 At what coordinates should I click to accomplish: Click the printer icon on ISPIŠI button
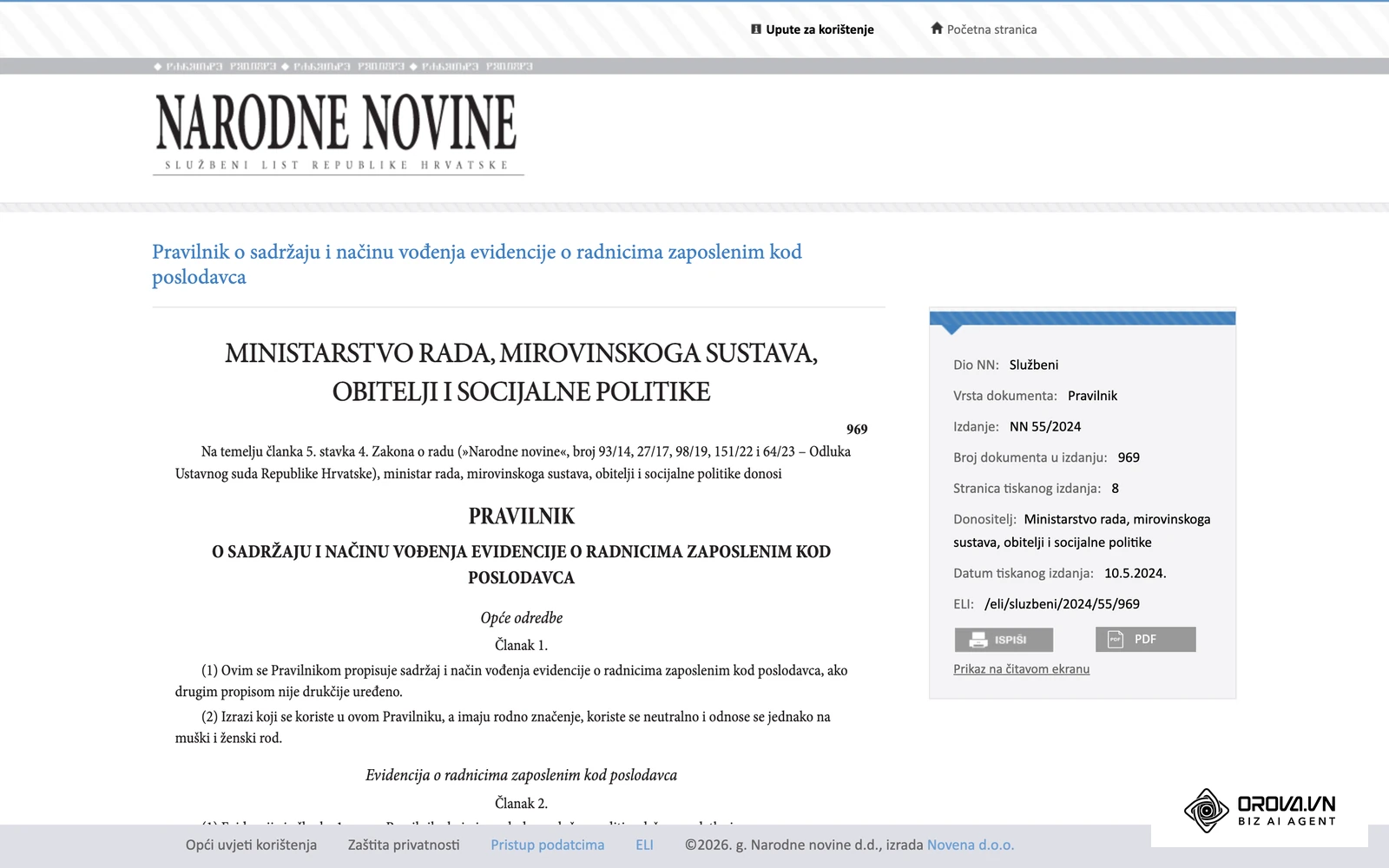tap(978, 640)
